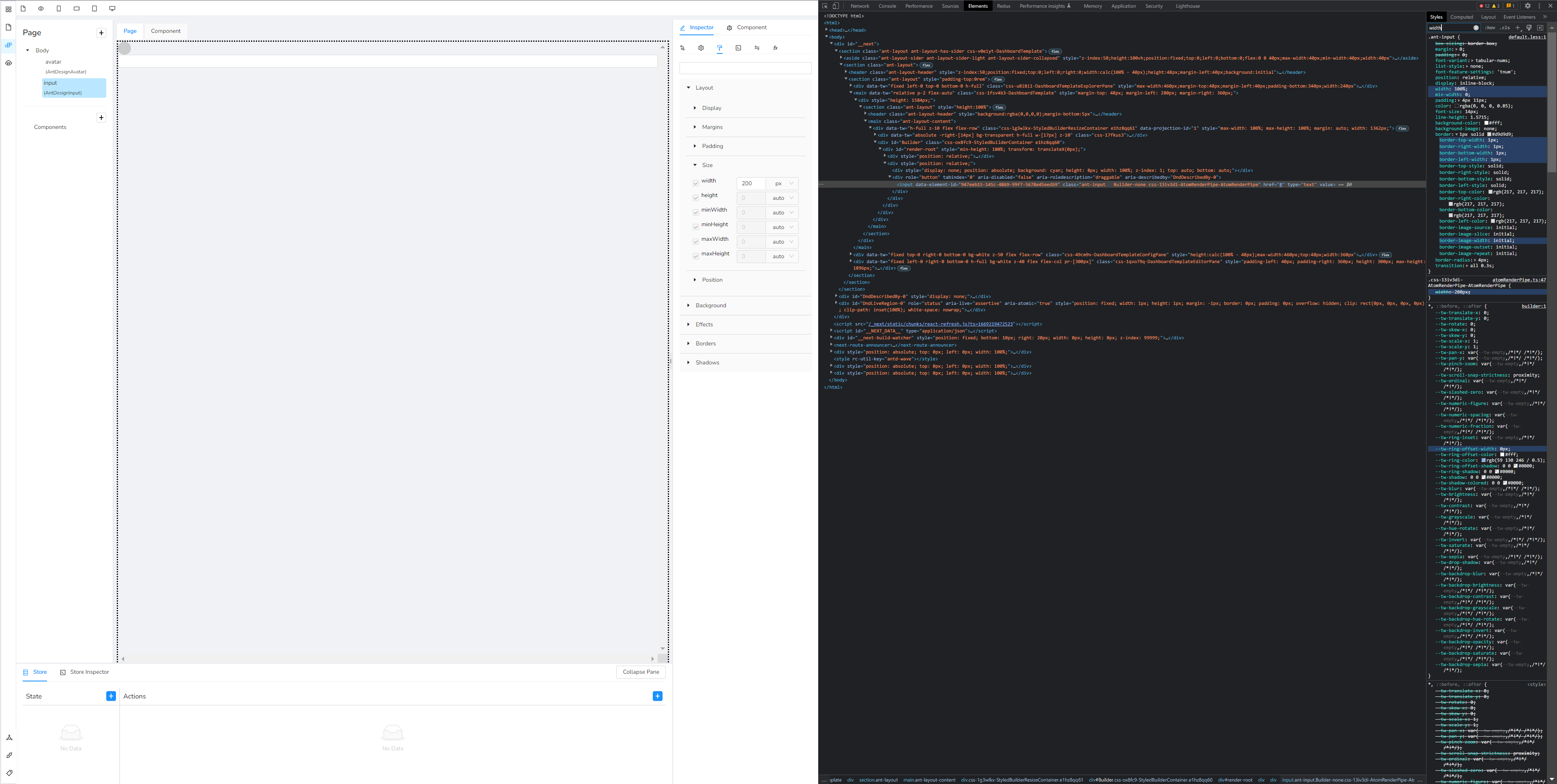Open the Styles paint-roller tab in the Inspector
The height and width of the screenshot is (784, 1557).
719,48
